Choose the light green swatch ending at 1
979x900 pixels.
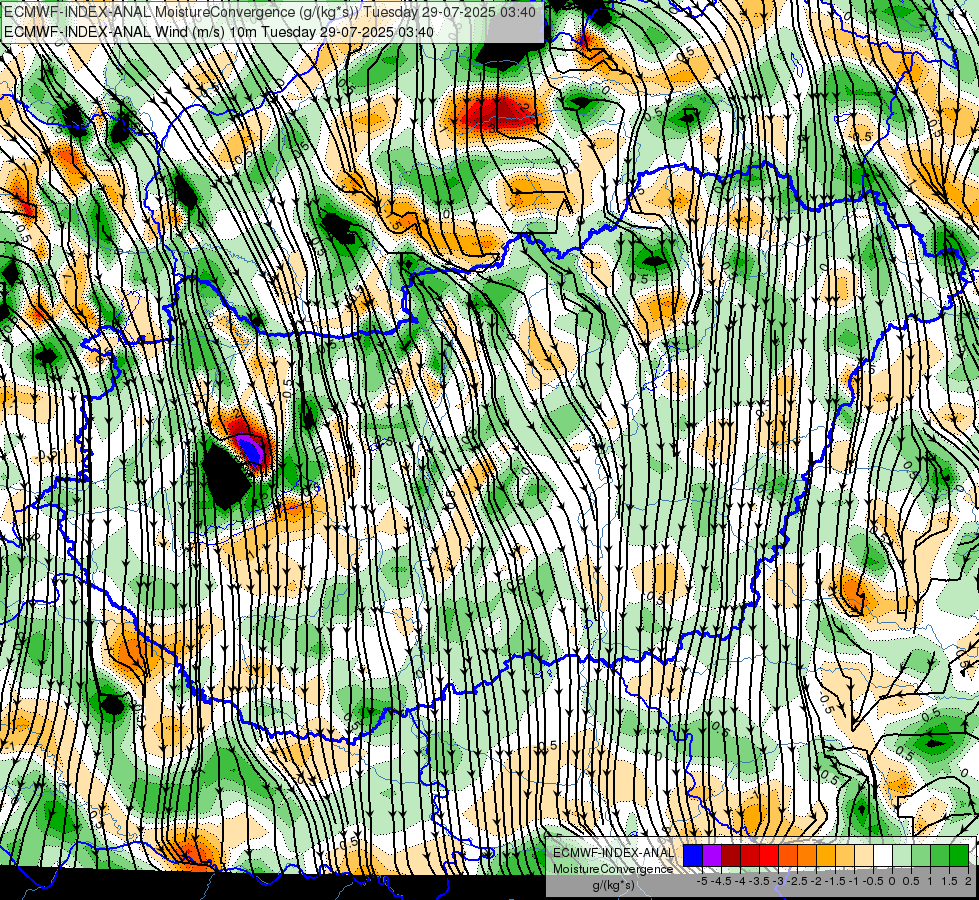(x=921, y=855)
